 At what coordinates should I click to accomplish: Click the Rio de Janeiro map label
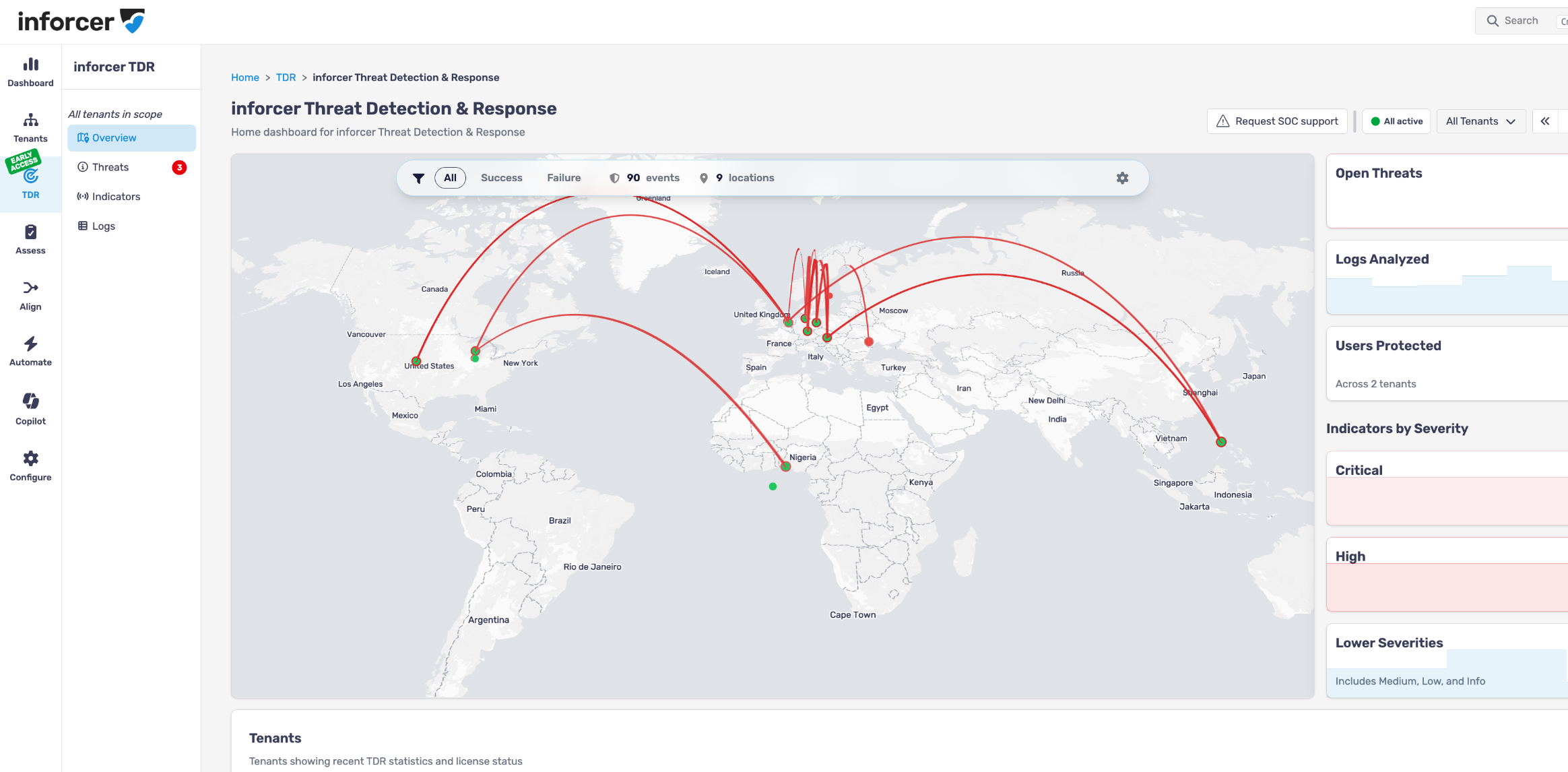592,567
